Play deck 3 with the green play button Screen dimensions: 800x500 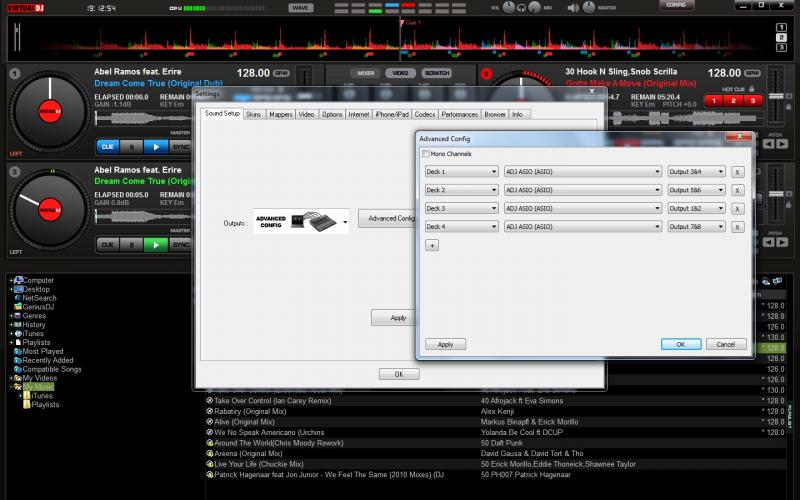(156, 245)
